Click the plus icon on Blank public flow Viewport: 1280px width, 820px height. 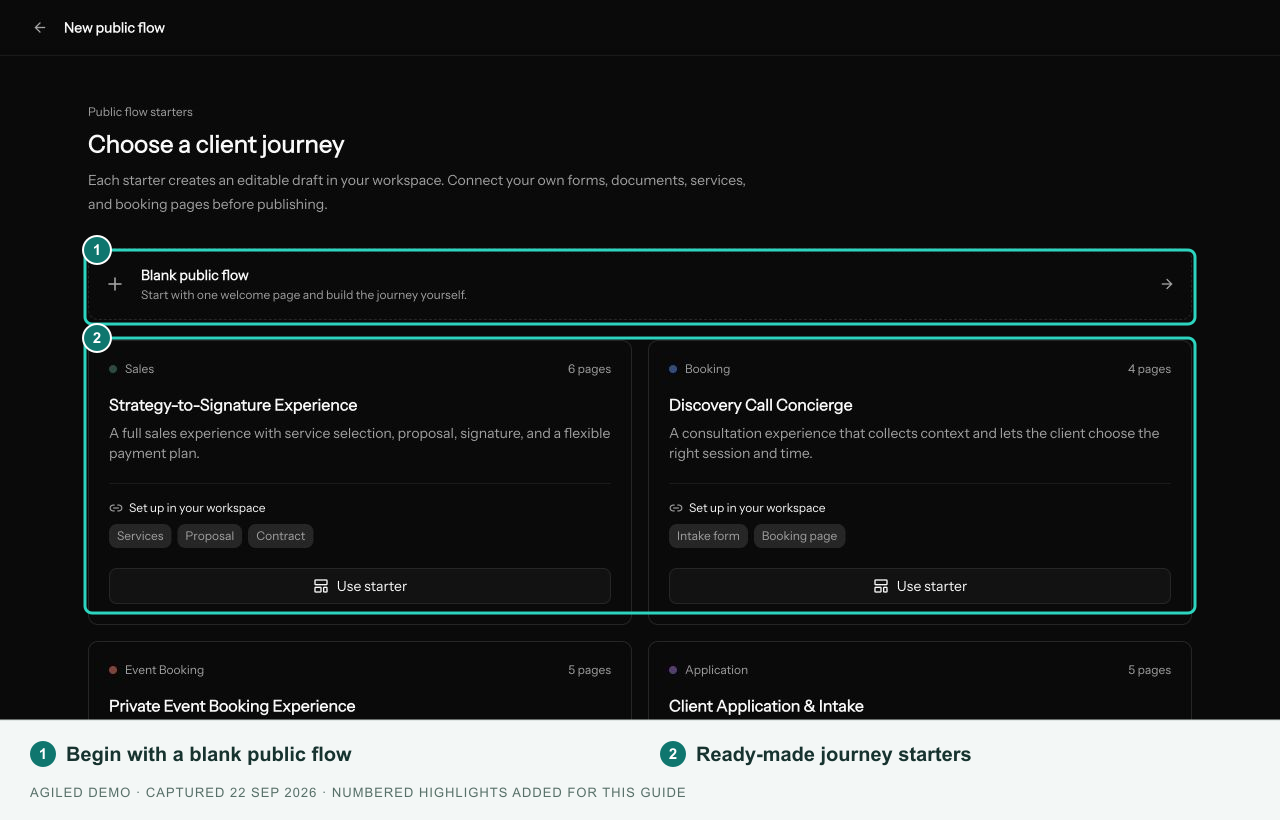coord(115,284)
